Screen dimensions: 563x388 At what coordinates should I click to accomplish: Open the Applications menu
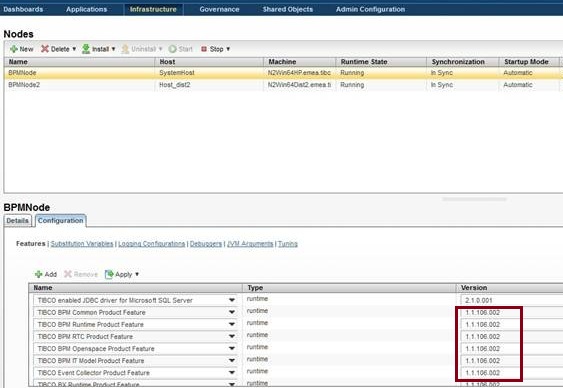(x=87, y=9)
